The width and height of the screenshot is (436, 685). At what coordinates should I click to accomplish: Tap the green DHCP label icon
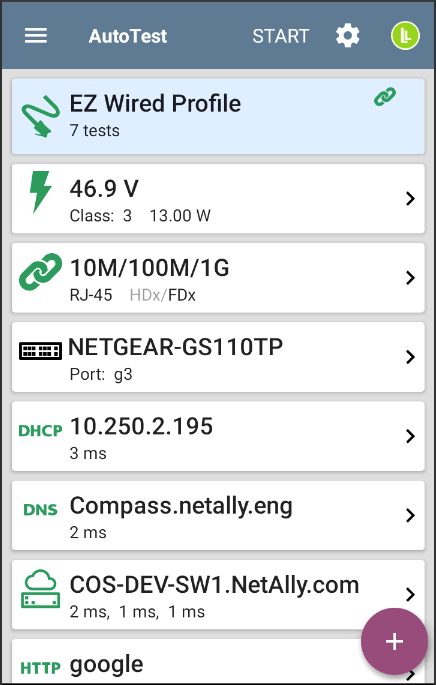pos(40,431)
